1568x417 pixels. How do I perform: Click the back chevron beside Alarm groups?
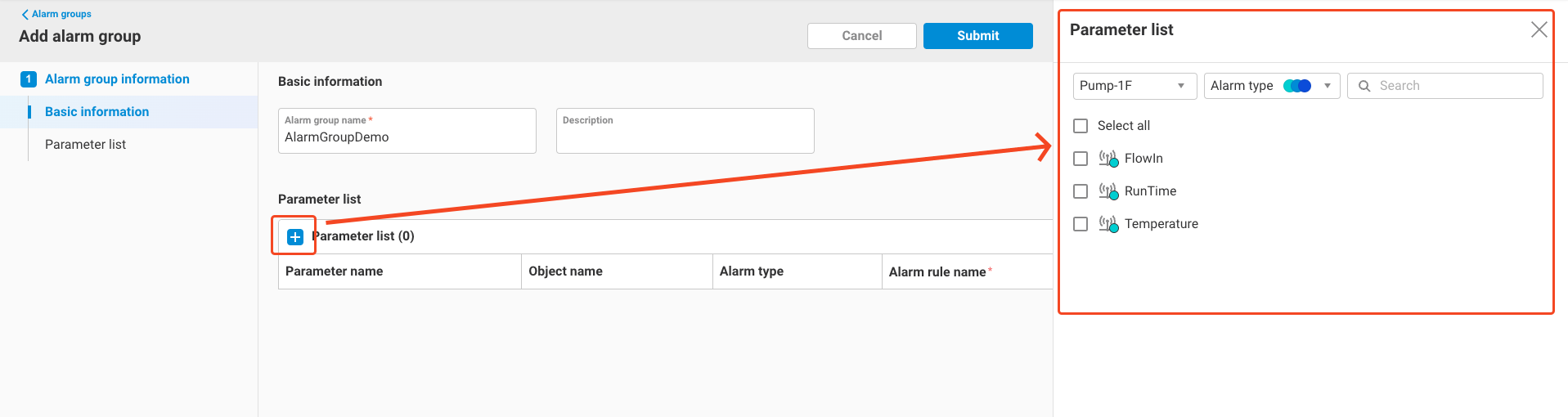[25, 15]
